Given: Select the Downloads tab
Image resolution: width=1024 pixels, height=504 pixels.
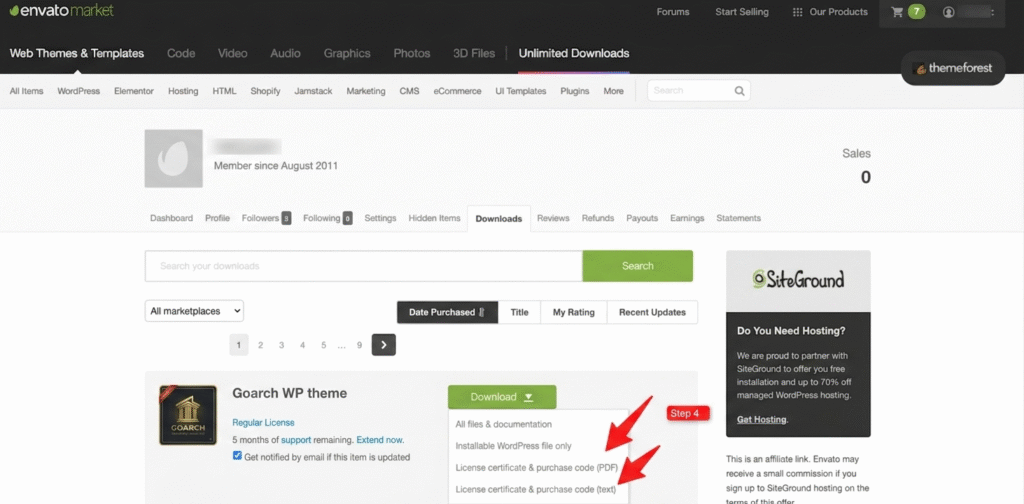Looking at the screenshot, I should tap(499, 219).
